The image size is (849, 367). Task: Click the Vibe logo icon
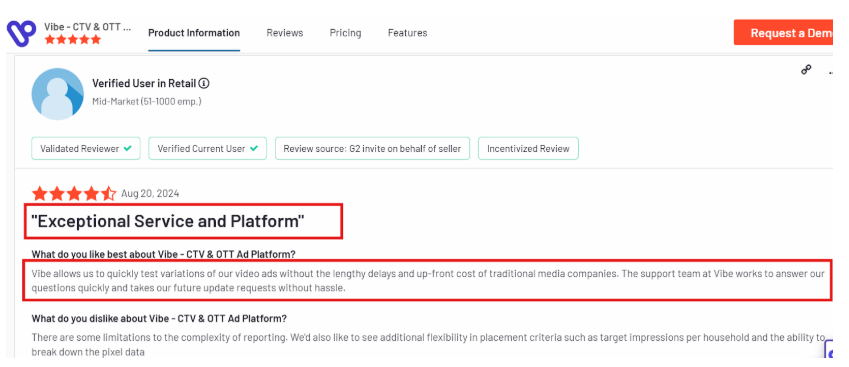click(x=21, y=33)
